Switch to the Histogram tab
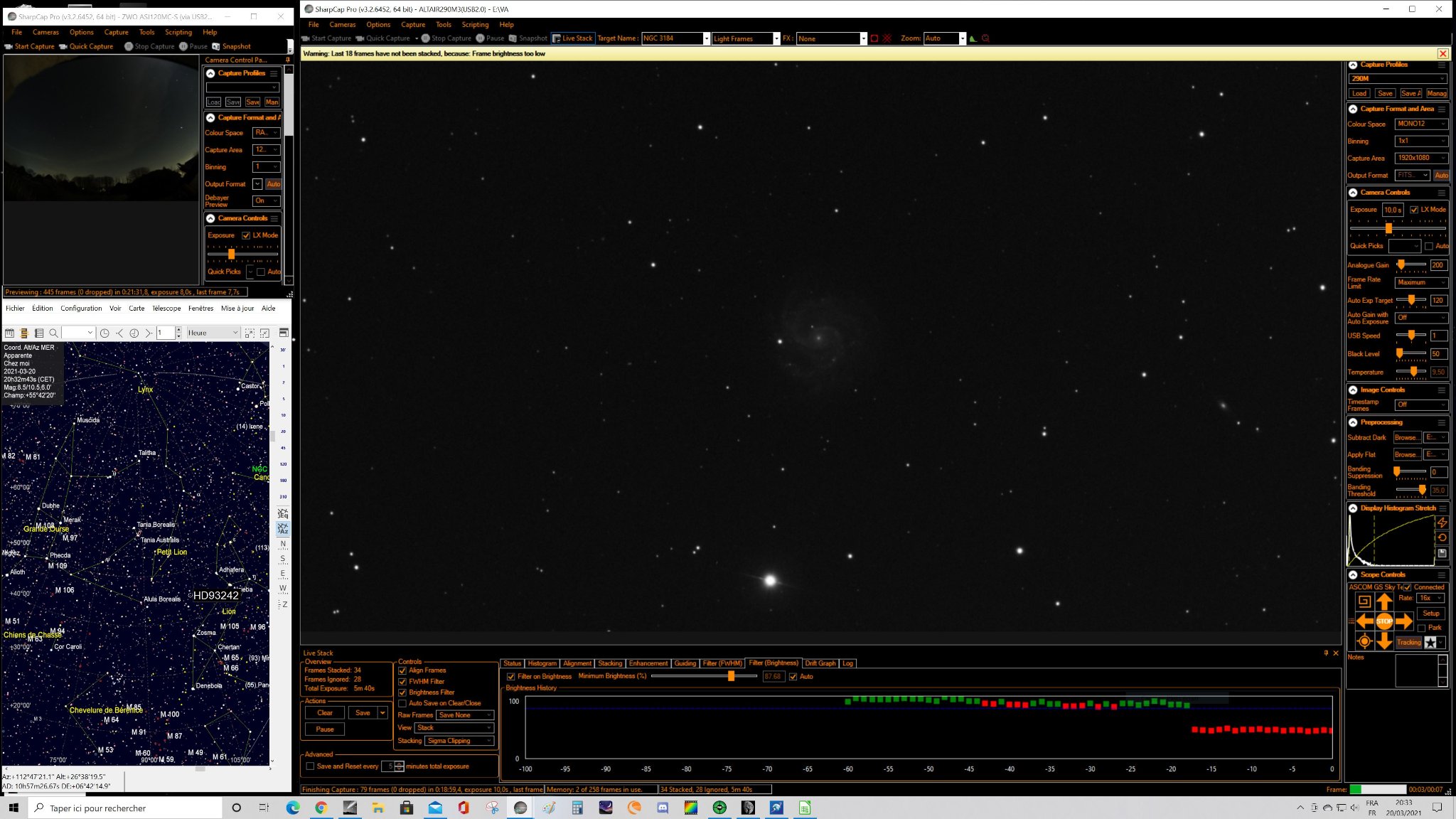This screenshot has width=1456, height=819. click(542, 663)
